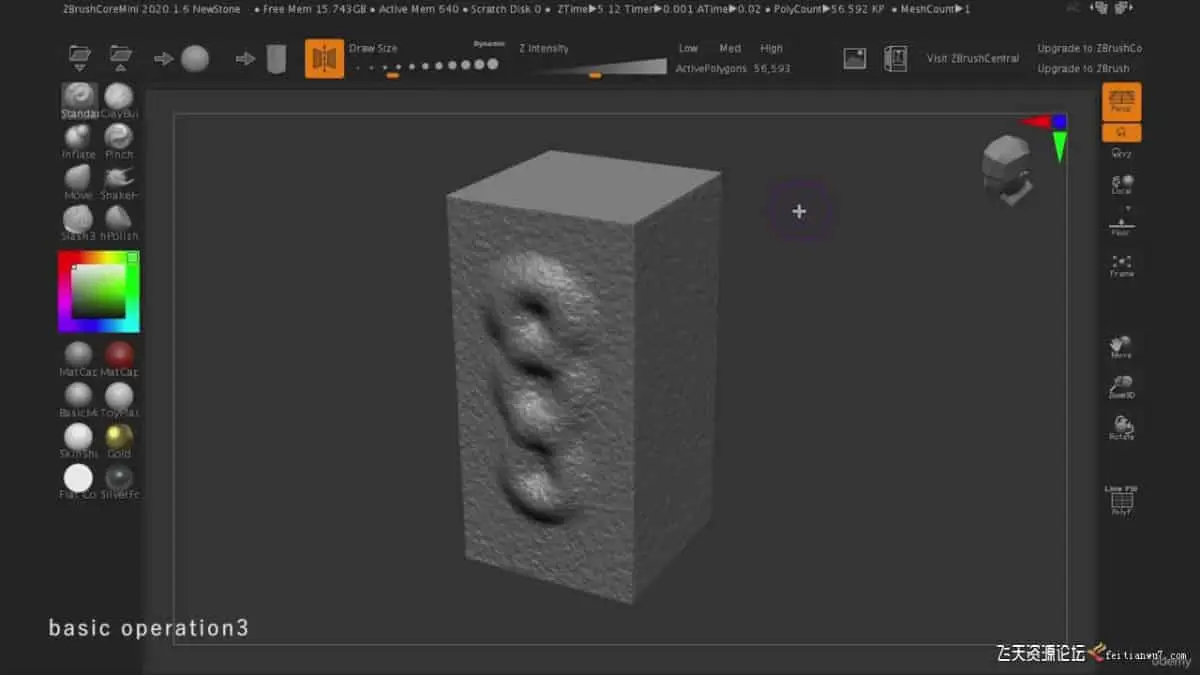Toggle the Floor grid button
Screen dimensions: 1200x675
click(x=1122, y=226)
